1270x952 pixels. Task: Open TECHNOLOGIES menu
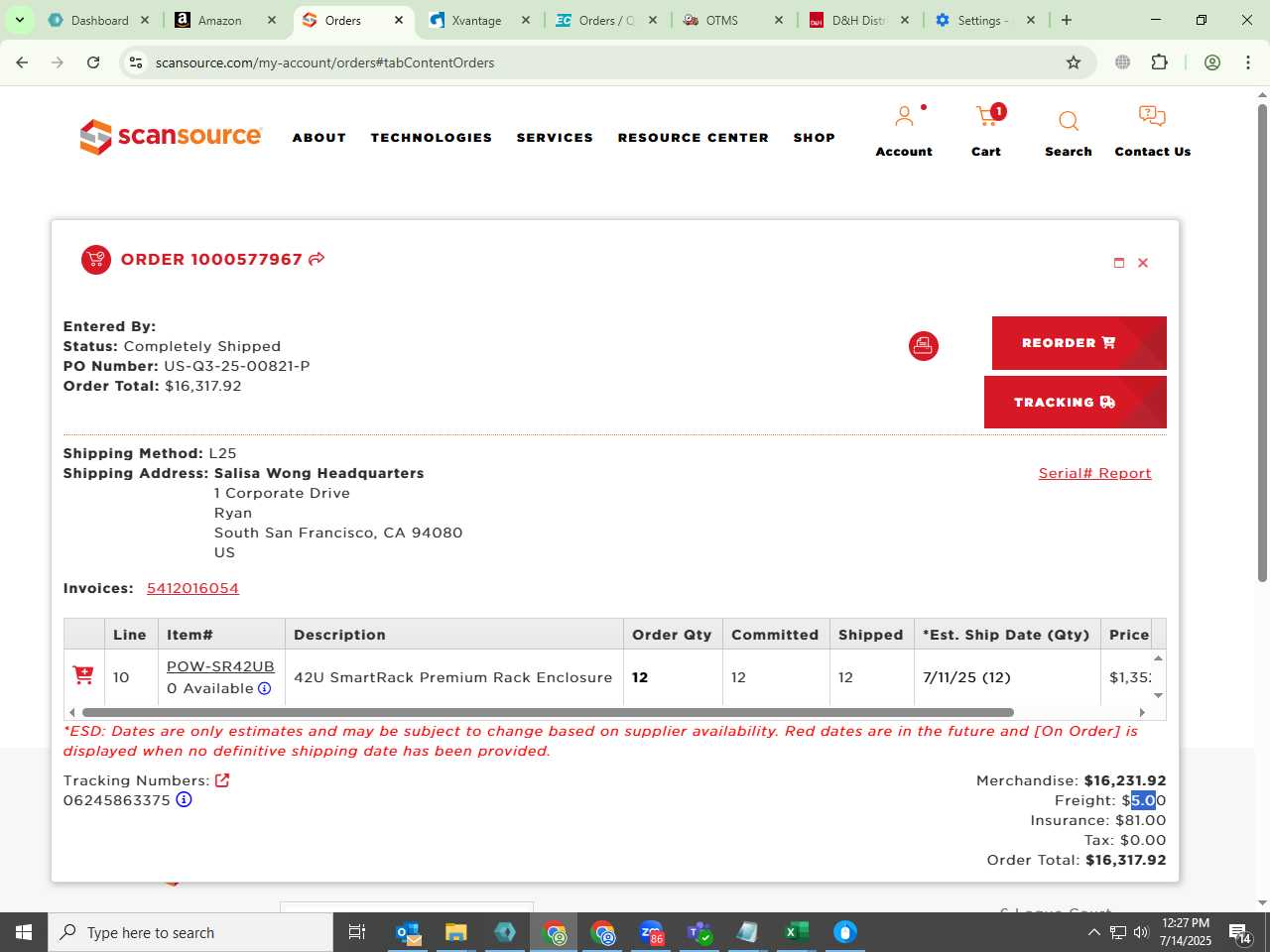pos(432,138)
